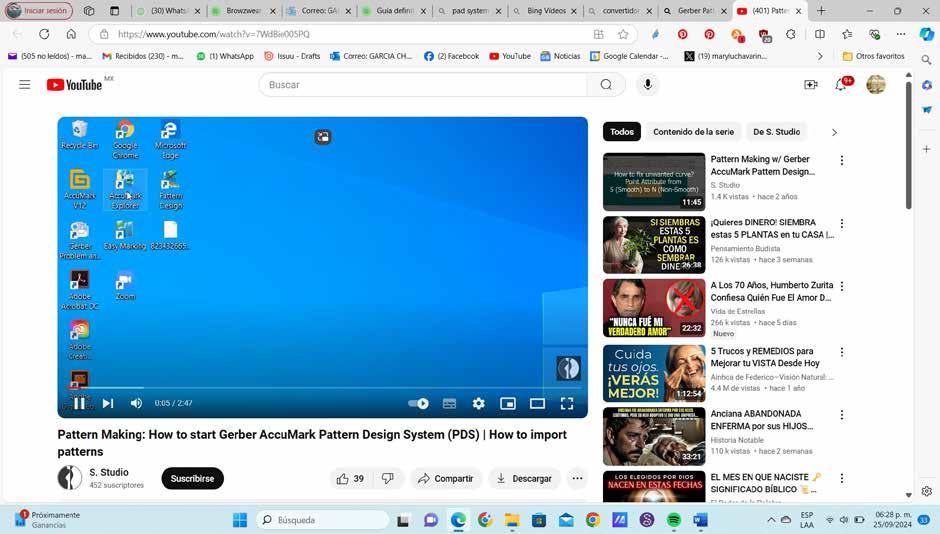940x534 pixels.
Task: Show hidden system tray icons
Action: click(771, 520)
